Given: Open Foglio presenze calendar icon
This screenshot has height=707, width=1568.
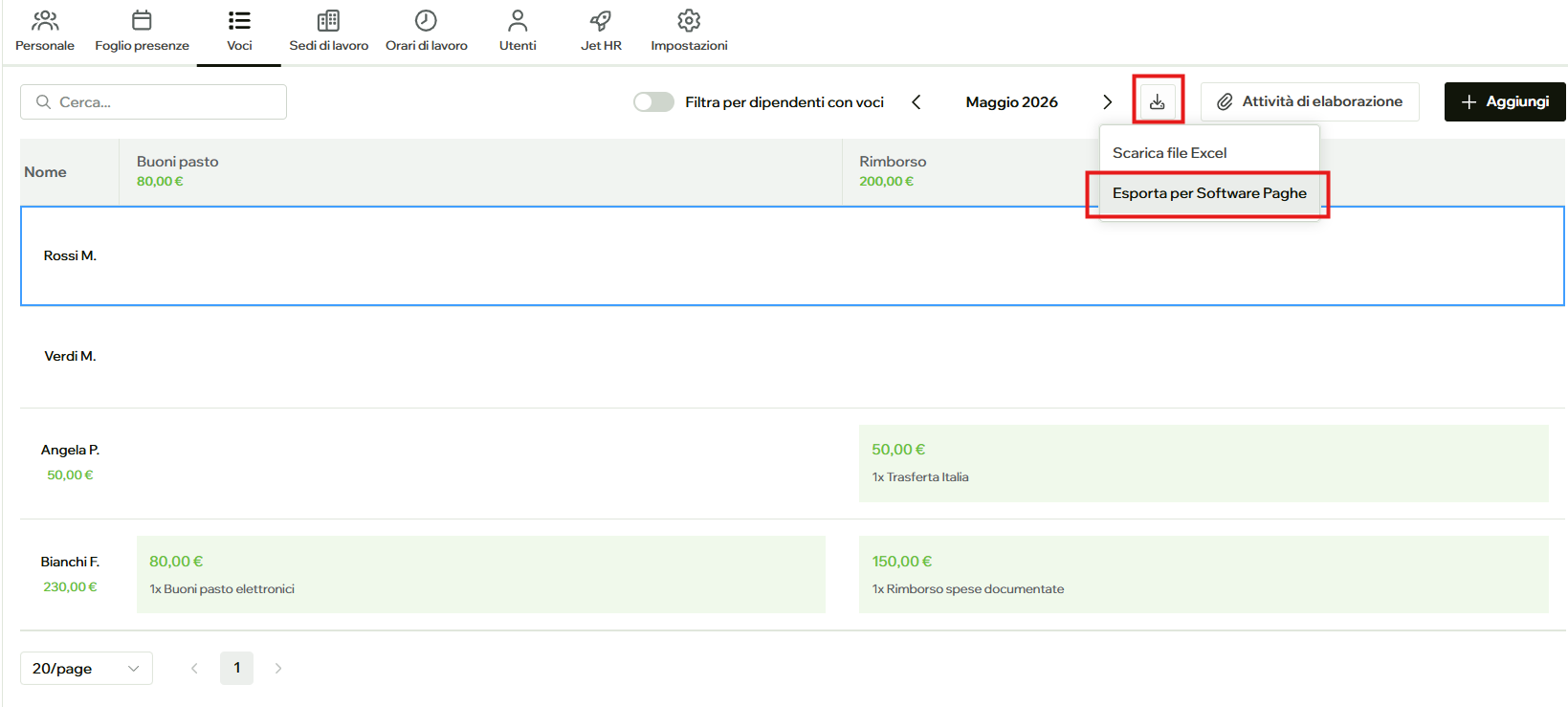Looking at the screenshot, I should tap(142, 20).
